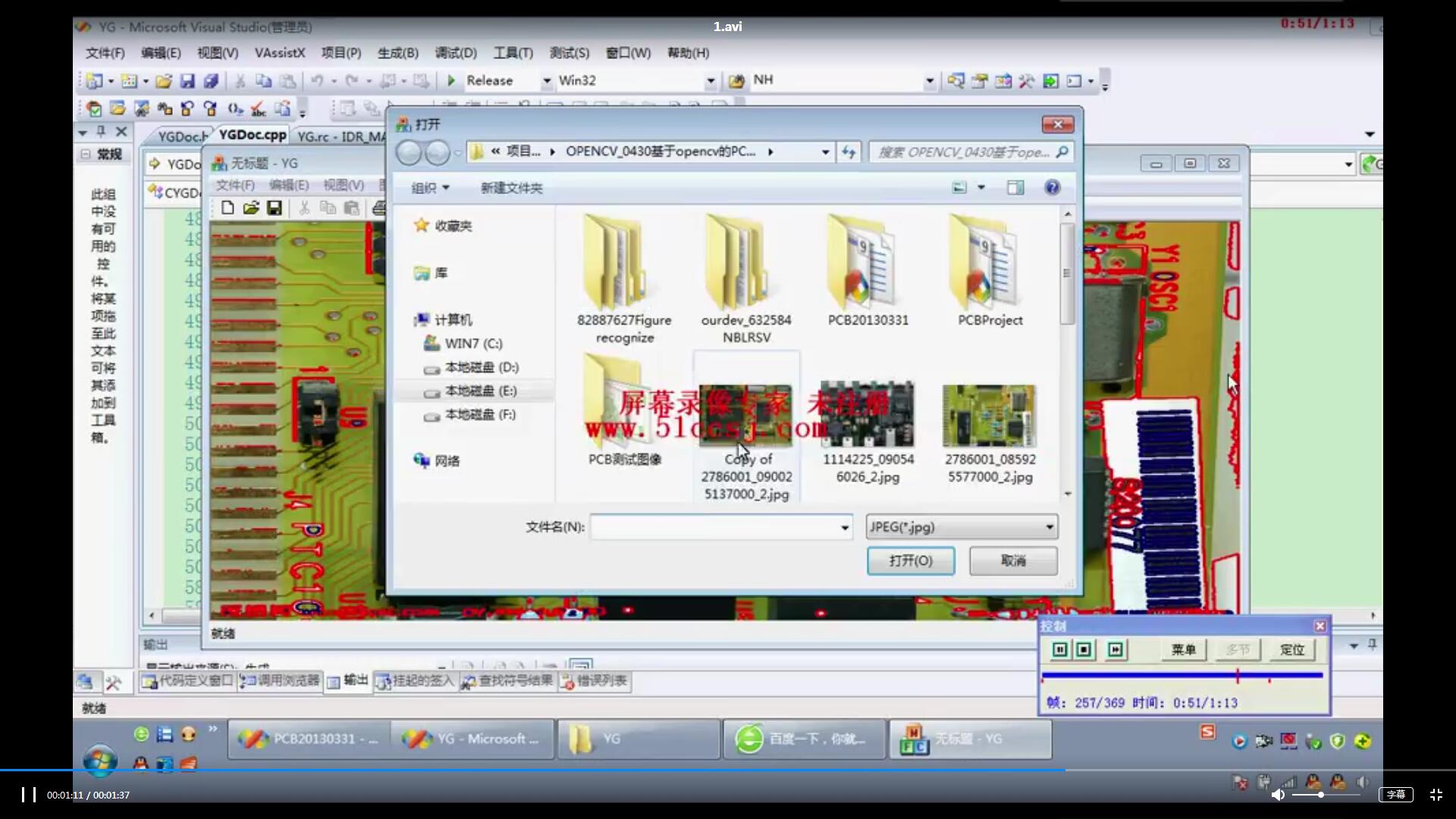Open the Release configuration dropdown
The width and height of the screenshot is (1456, 819).
point(546,80)
